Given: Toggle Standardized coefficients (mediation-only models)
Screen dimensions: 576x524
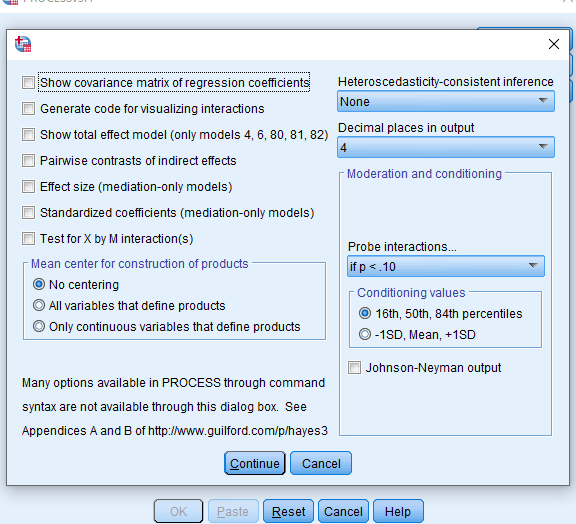Looking at the screenshot, I should (28, 213).
